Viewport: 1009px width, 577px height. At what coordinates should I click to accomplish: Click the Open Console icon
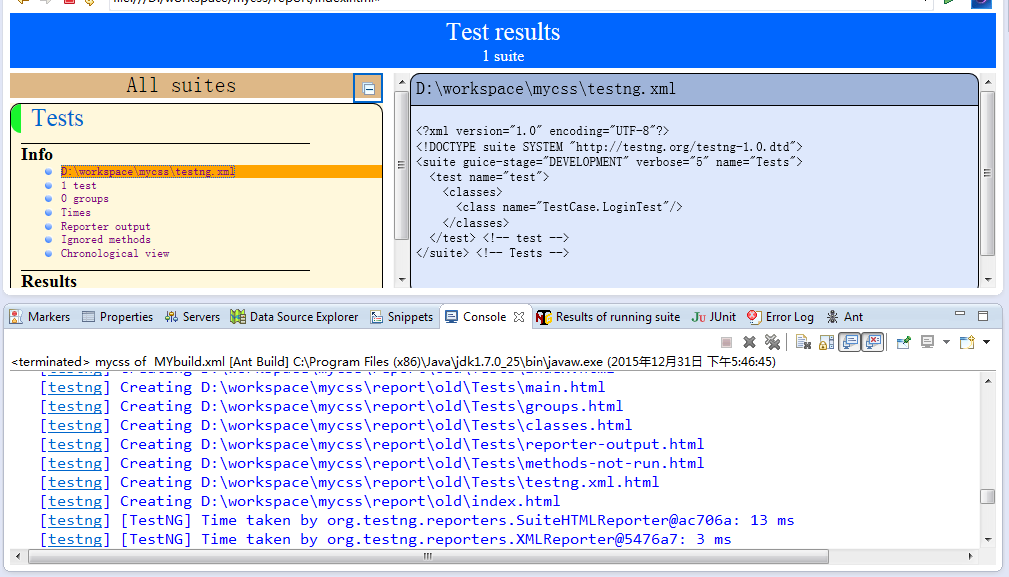pos(966,342)
